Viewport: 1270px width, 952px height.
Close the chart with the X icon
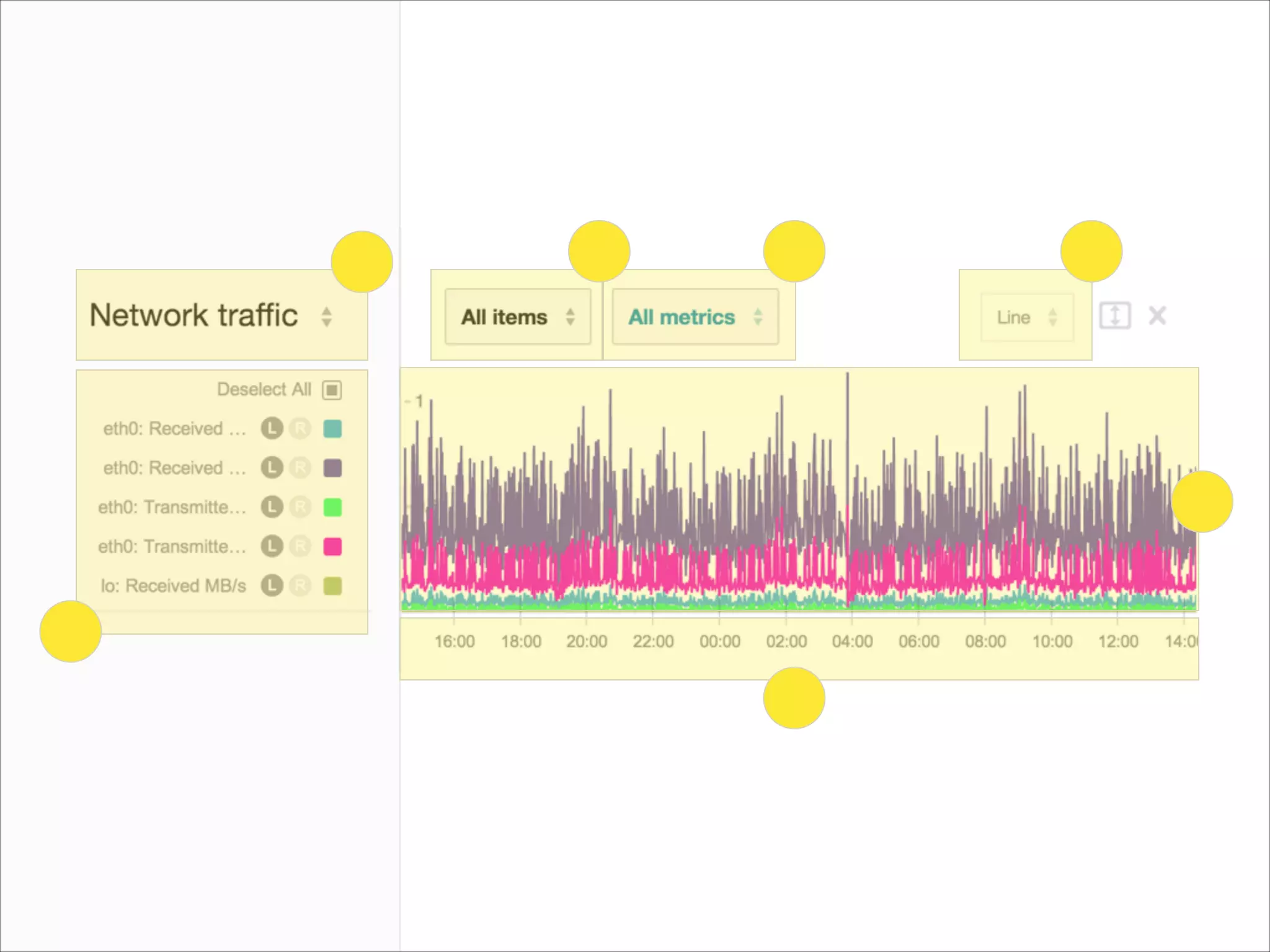click(x=1157, y=316)
